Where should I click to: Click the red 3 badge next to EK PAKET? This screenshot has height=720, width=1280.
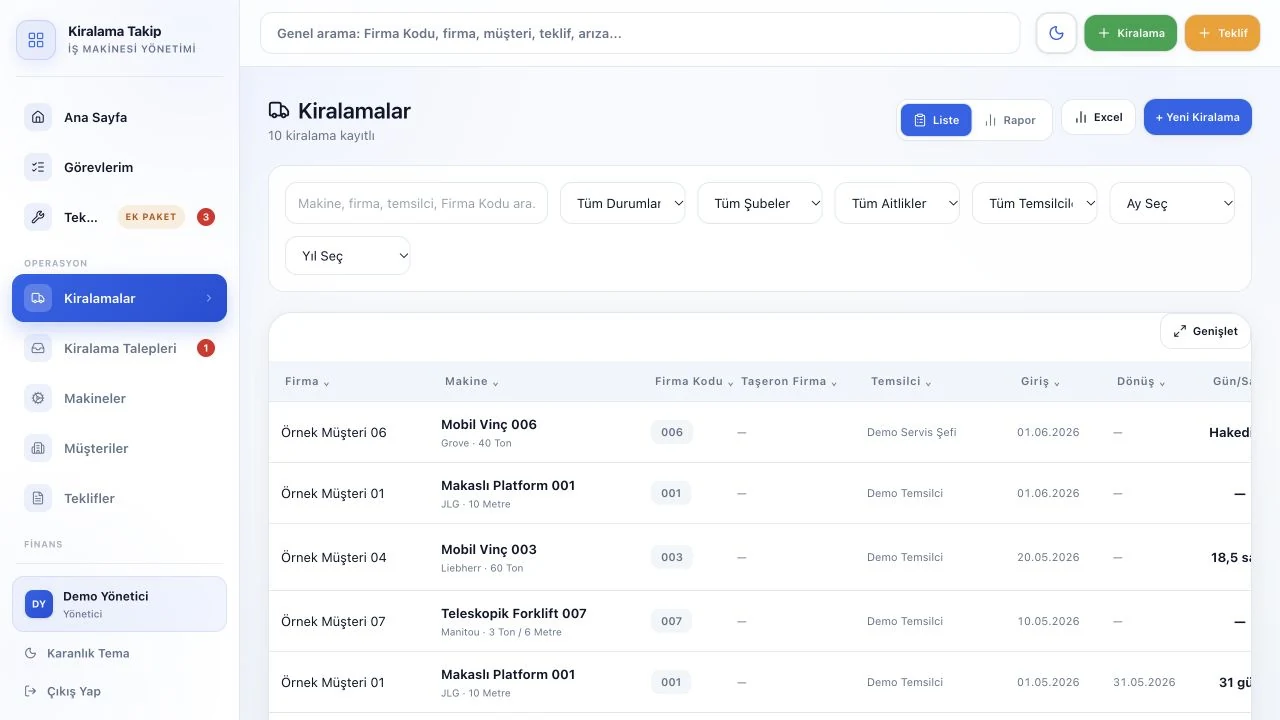coord(206,217)
